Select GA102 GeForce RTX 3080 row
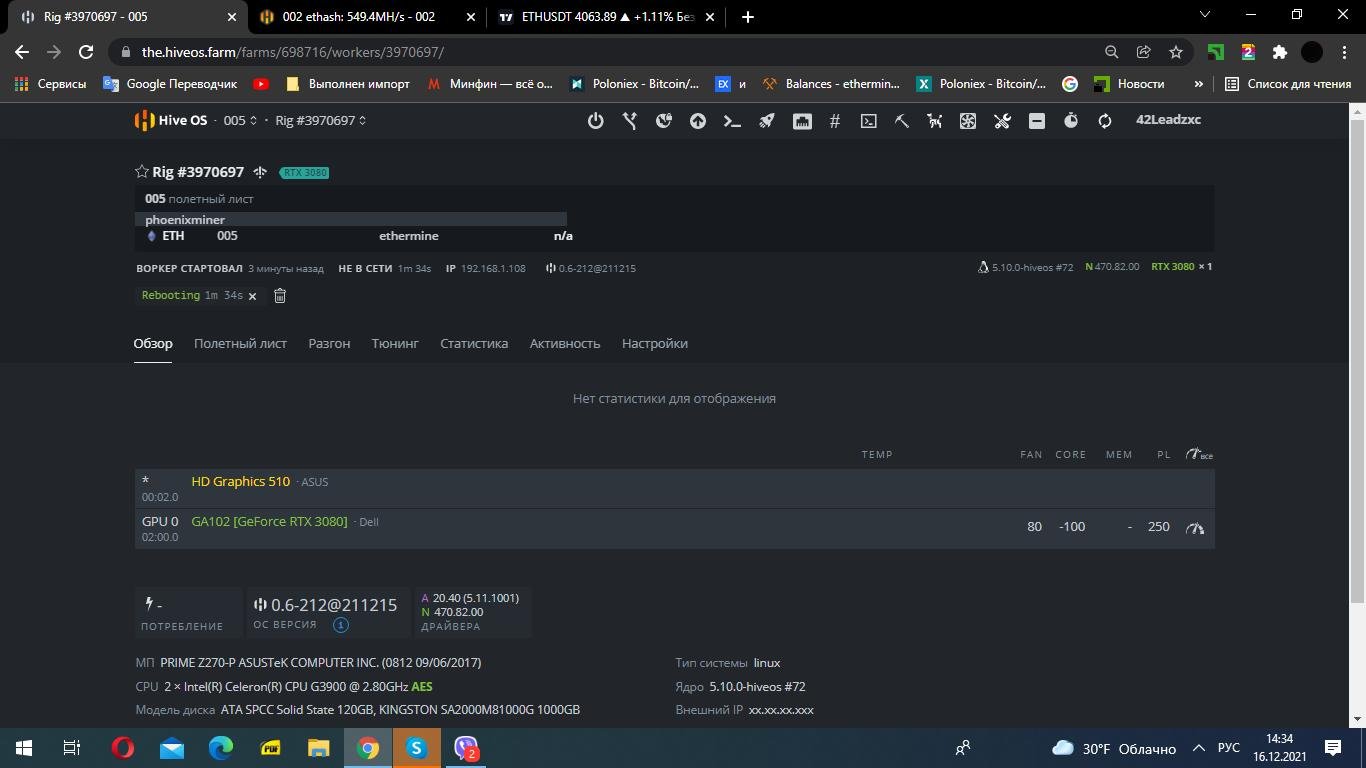Viewport: 1366px width, 768px height. (674, 528)
